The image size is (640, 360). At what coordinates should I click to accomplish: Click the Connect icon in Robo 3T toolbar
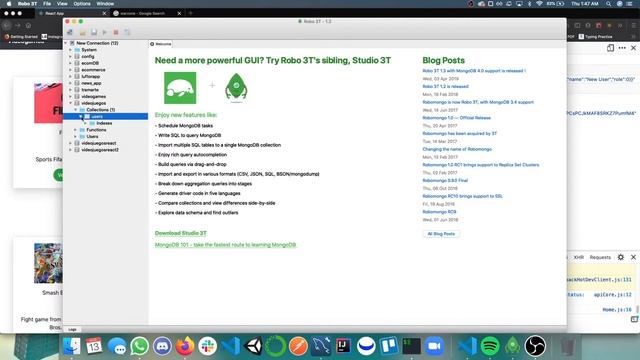coord(70,32)
